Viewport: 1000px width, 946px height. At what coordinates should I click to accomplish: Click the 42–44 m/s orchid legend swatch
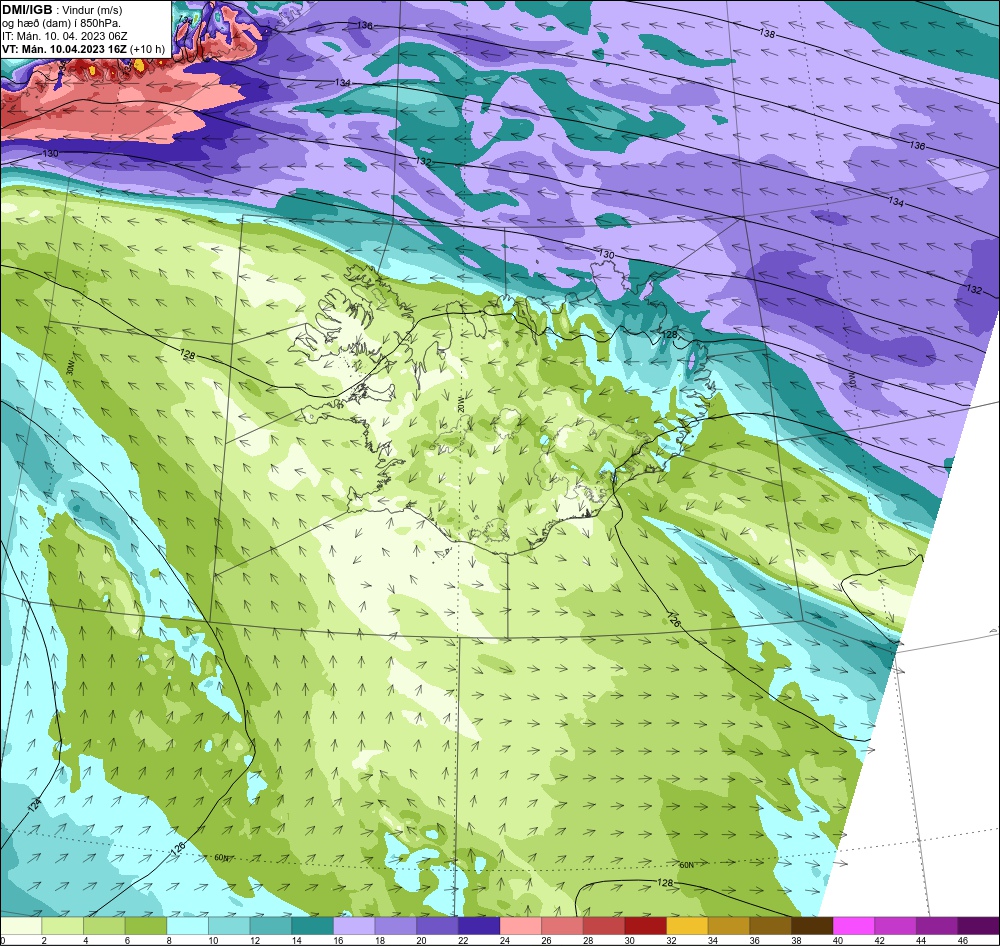coord(896,926)
